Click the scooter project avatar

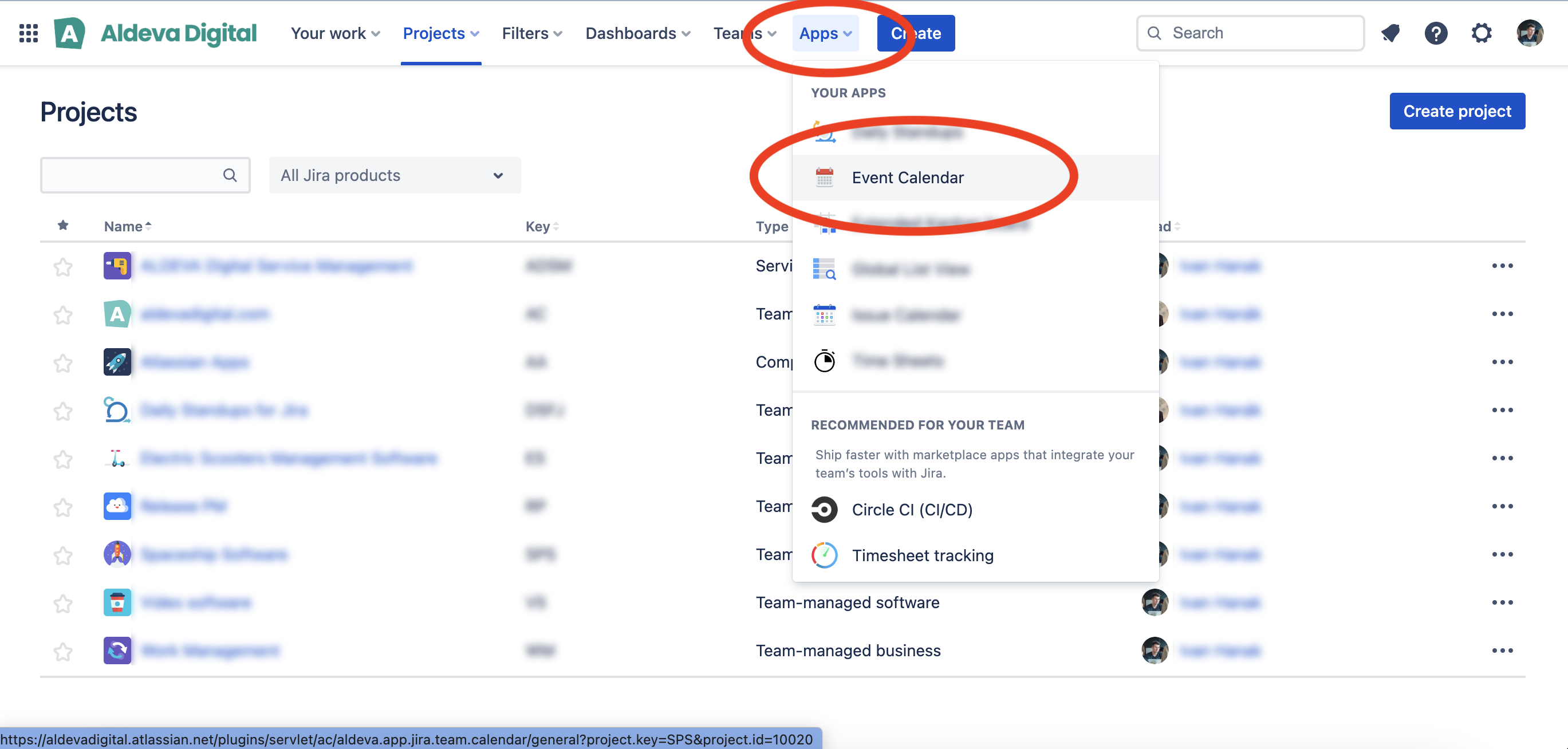[117, 458]
